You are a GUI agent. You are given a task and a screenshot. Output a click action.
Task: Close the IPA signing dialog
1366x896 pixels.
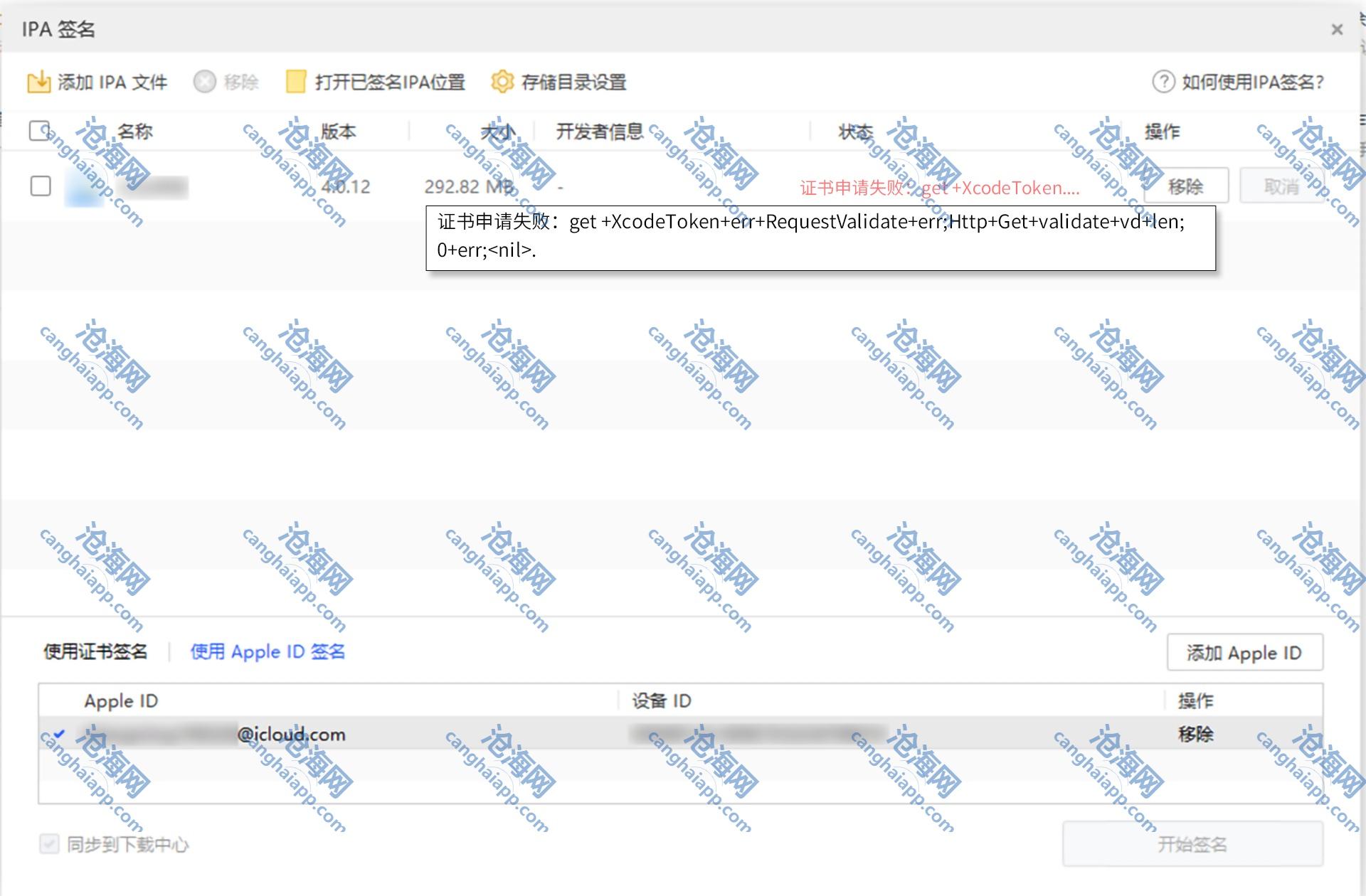1337,29
